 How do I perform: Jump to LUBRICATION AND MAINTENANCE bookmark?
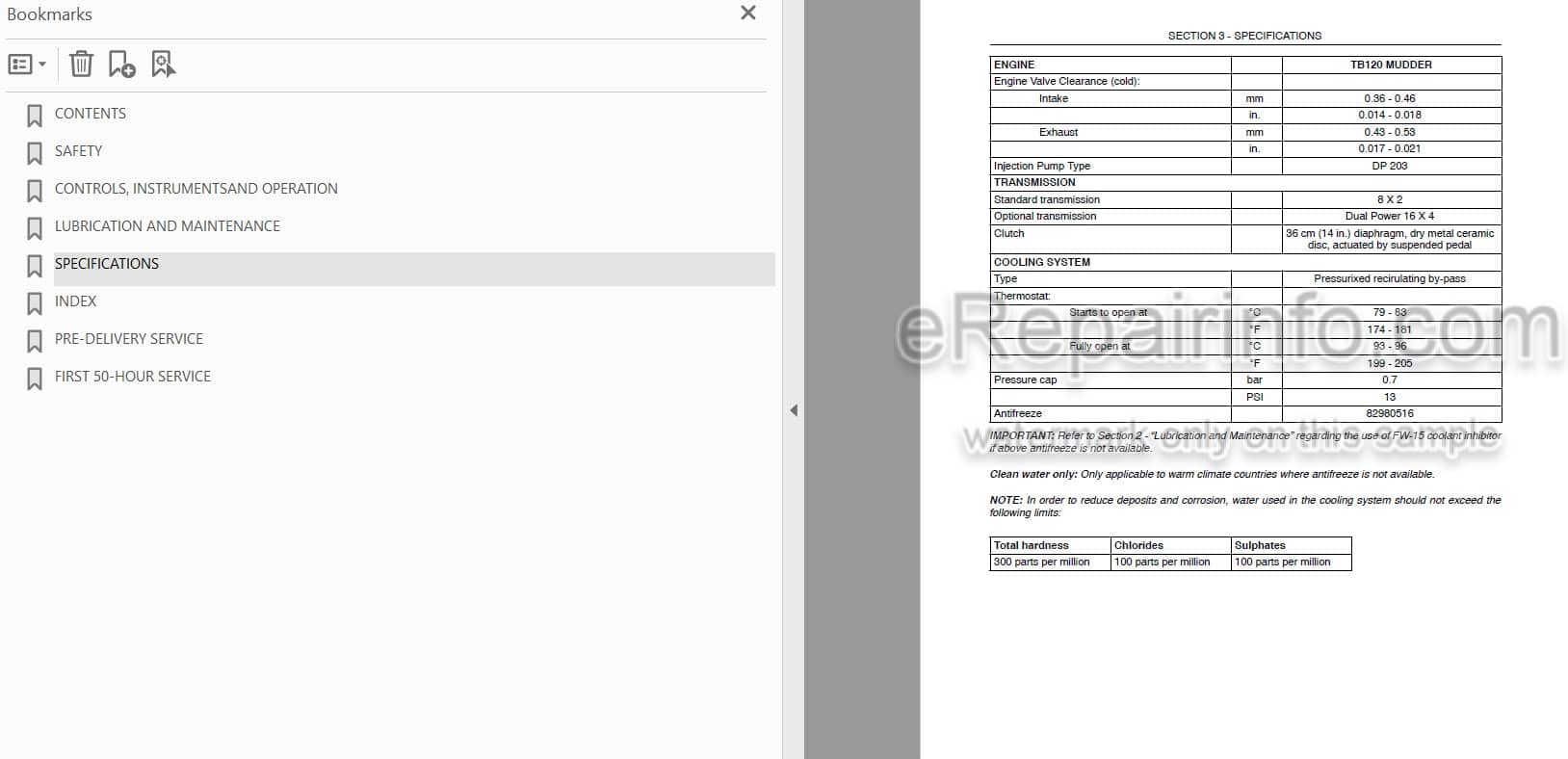pos(168,226)
